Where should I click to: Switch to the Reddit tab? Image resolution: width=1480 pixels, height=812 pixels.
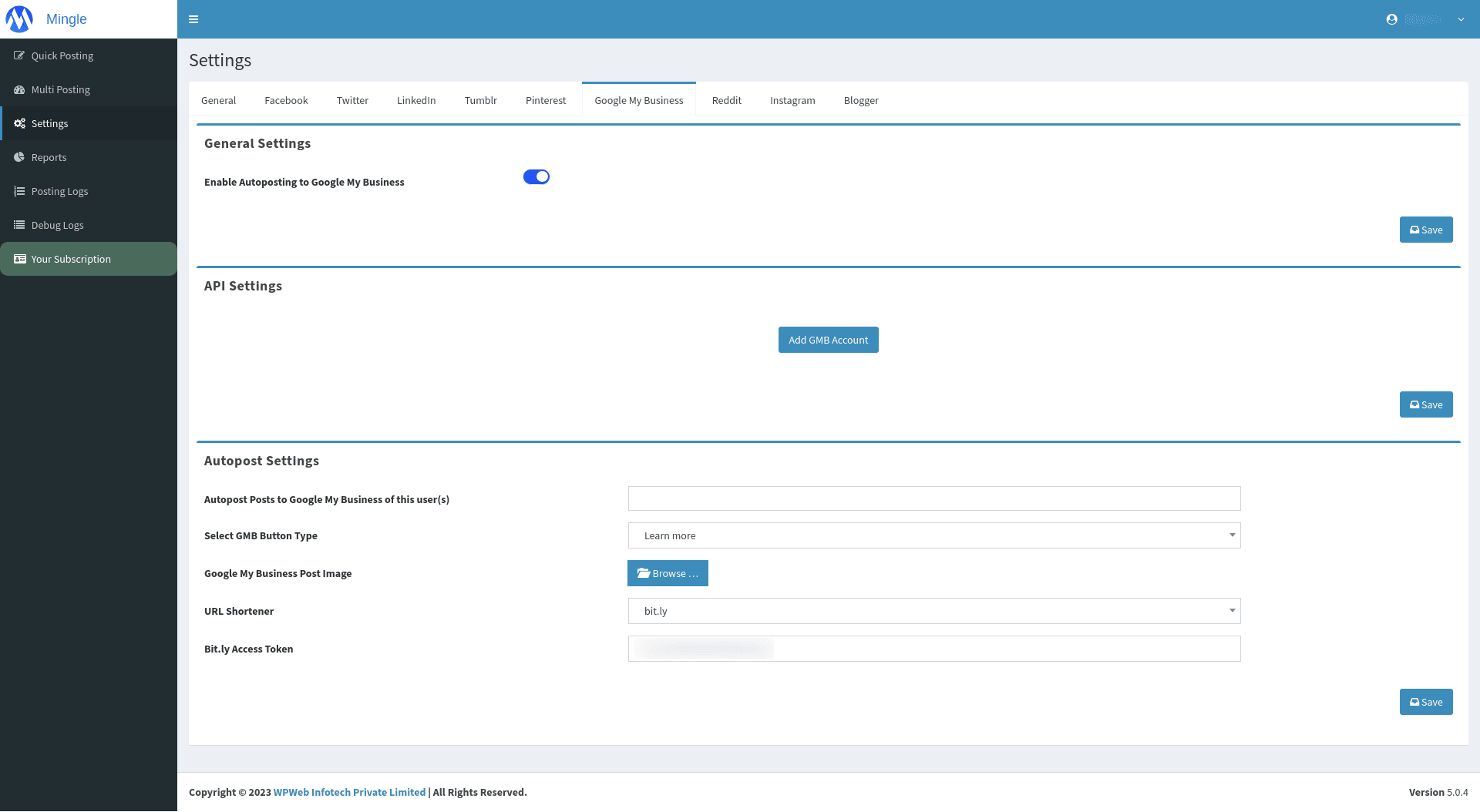(726, 100)
